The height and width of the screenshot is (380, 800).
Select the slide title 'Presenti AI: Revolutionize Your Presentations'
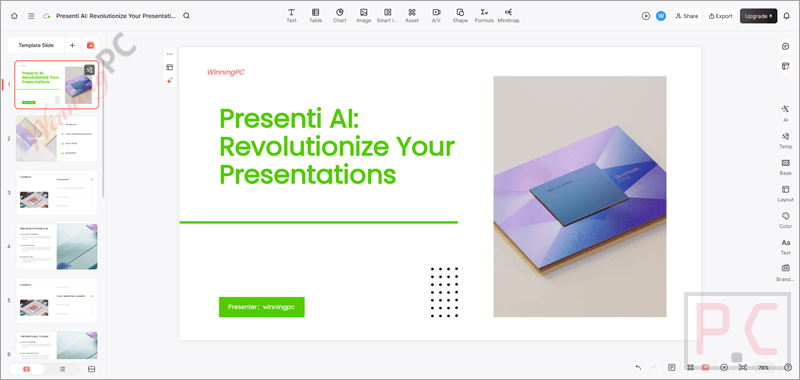[x=337, y=147]
